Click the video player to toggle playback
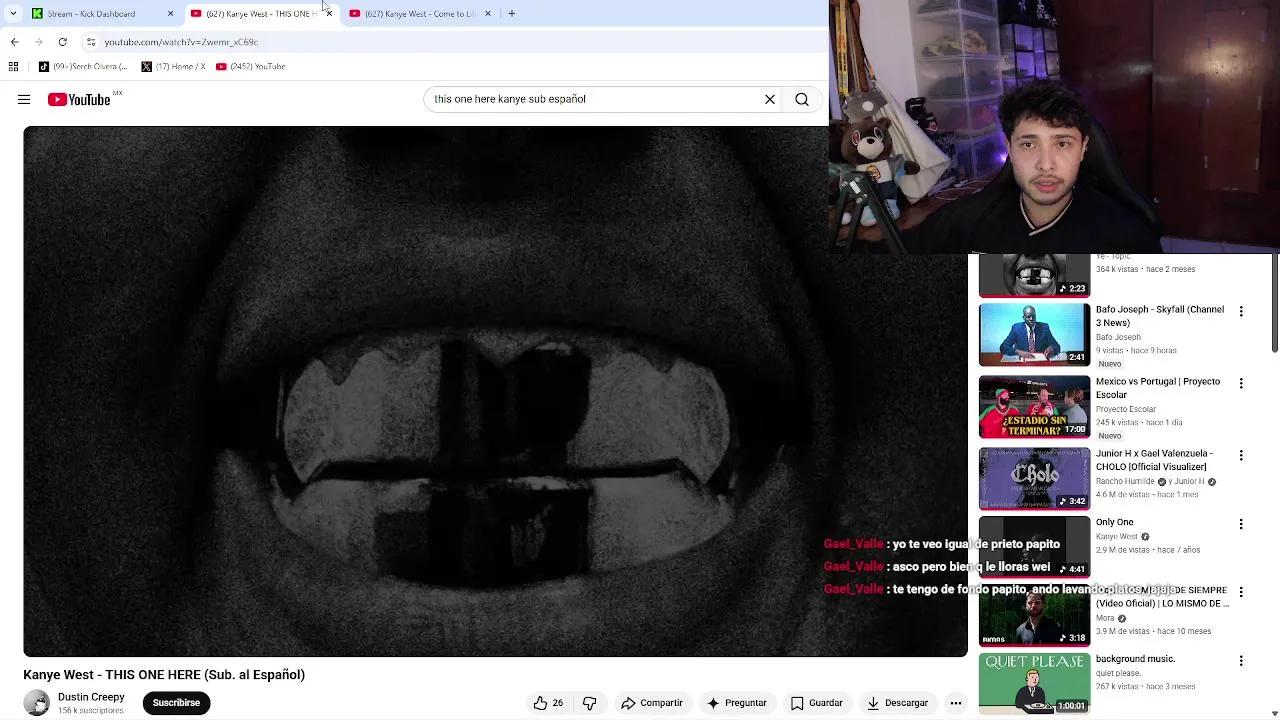Image resolution: width=1280 pixels, height=720 pixels. 496,391
